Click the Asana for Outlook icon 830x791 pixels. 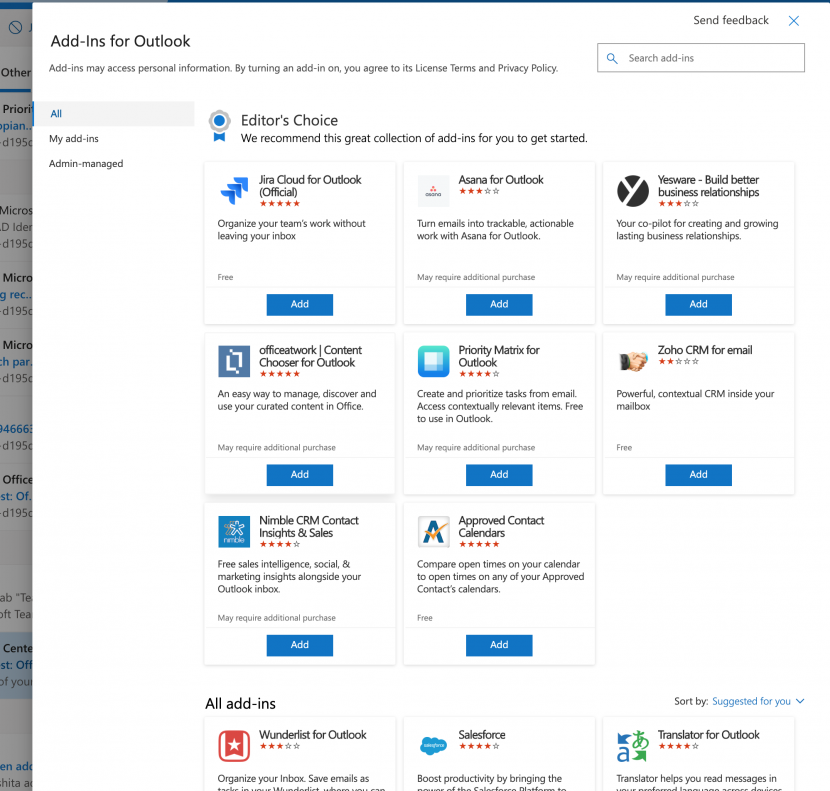coord(432,188)
